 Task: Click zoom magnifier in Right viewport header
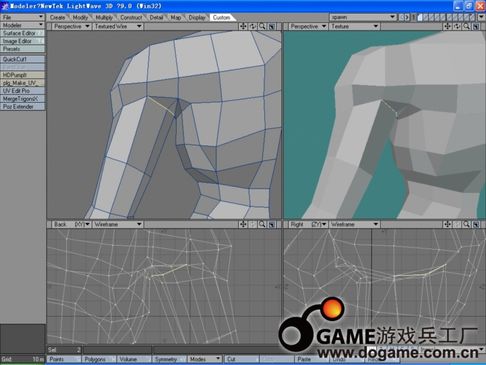pos(467,224)
